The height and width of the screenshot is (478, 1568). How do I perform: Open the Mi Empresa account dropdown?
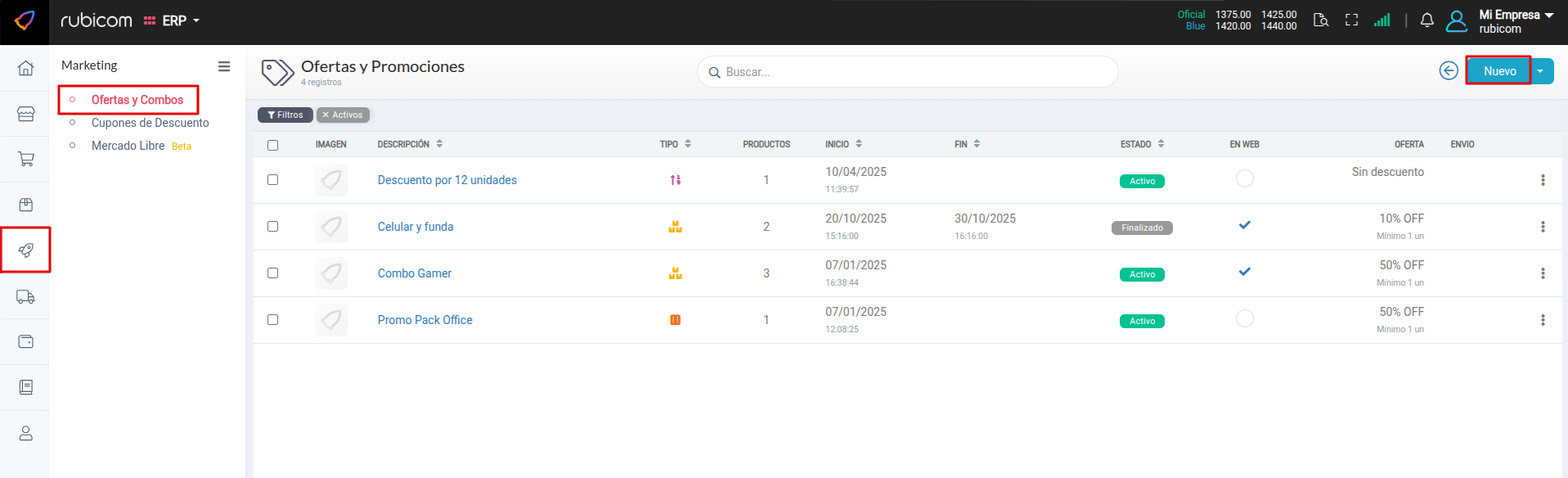tap(1515, 21)
